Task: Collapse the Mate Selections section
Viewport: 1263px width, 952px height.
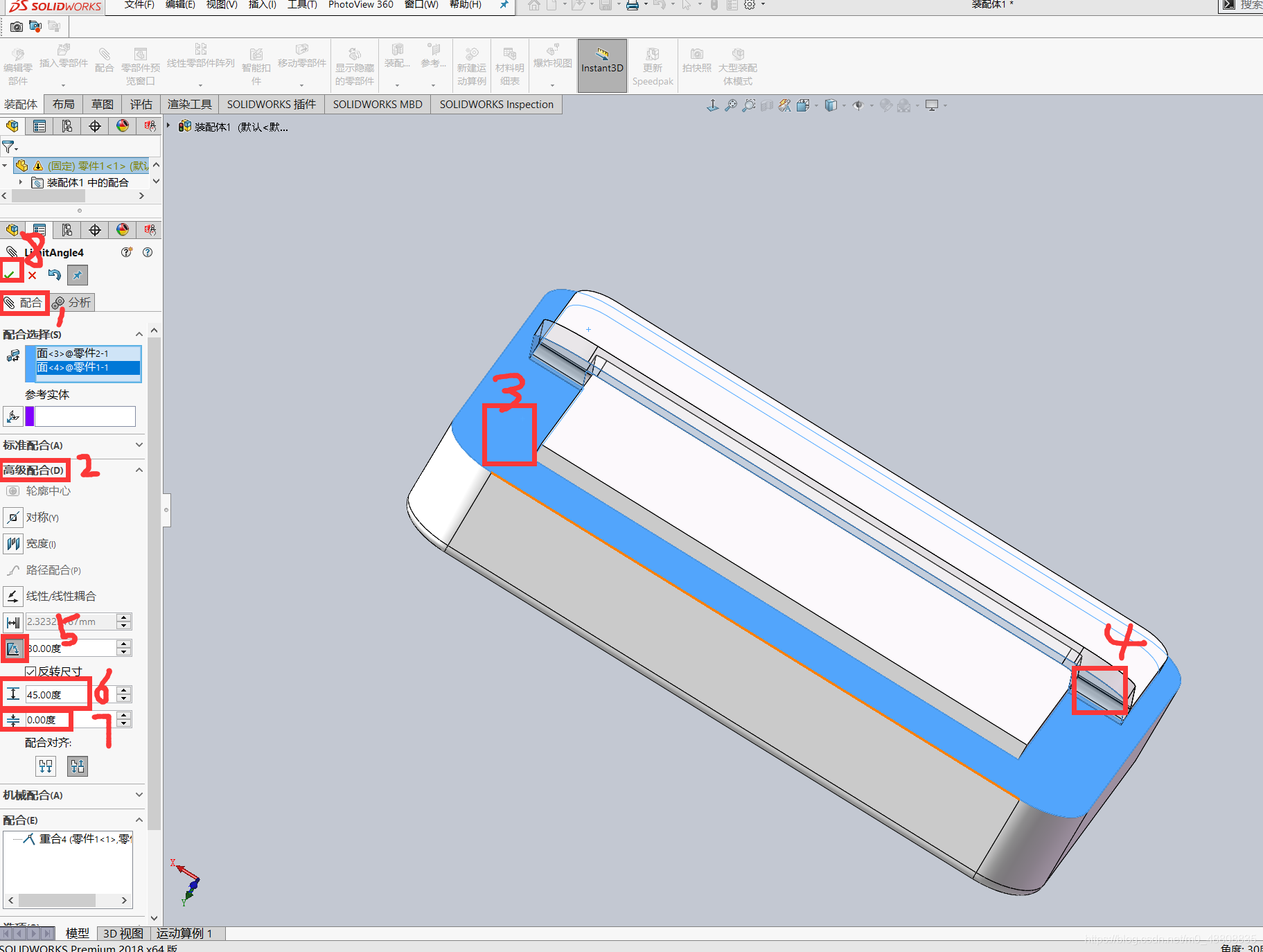Action: coord(139,335)
